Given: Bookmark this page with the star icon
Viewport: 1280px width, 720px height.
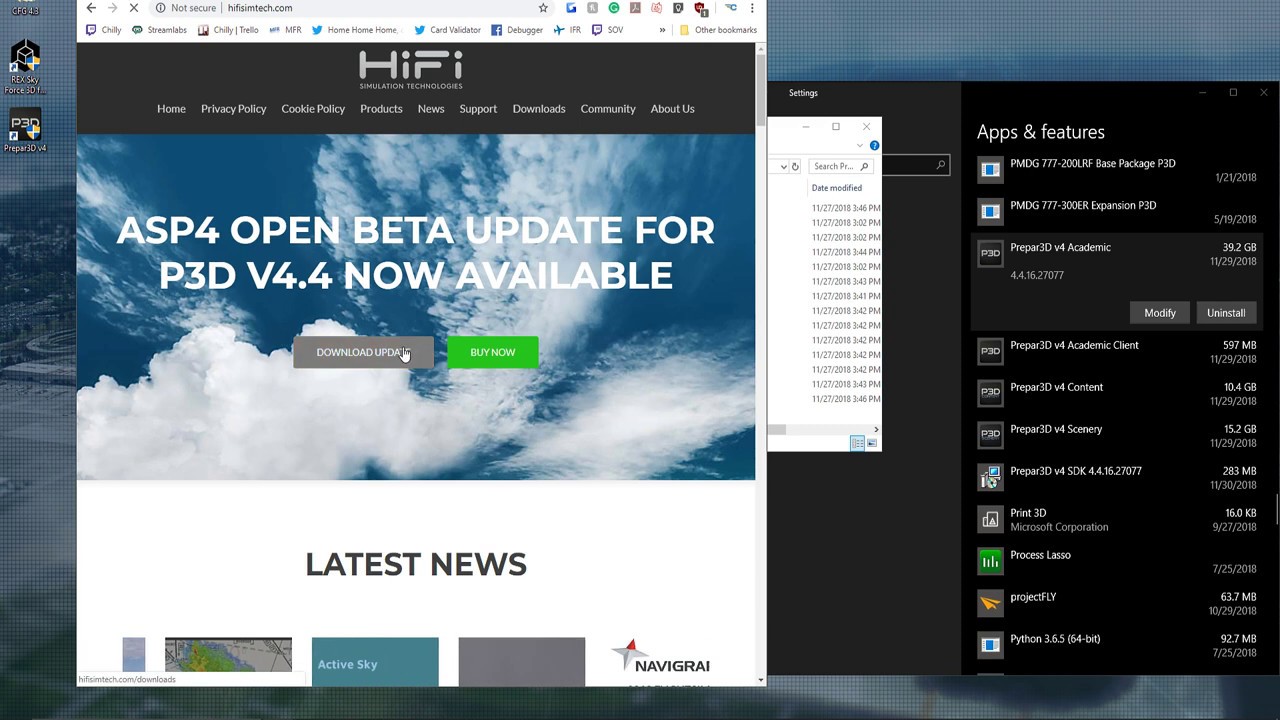Looking at the screenshot, I should [x=543, y=8].
